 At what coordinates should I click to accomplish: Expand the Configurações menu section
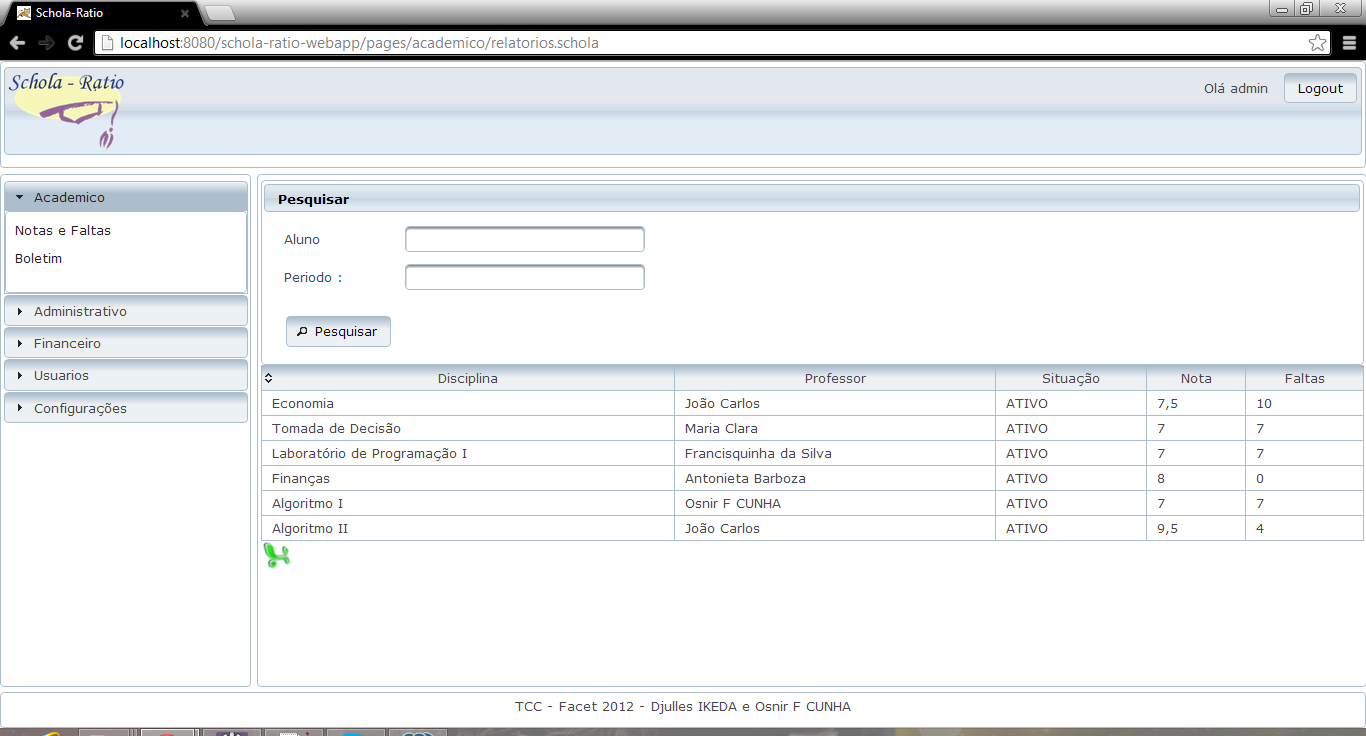pos(126,408)
